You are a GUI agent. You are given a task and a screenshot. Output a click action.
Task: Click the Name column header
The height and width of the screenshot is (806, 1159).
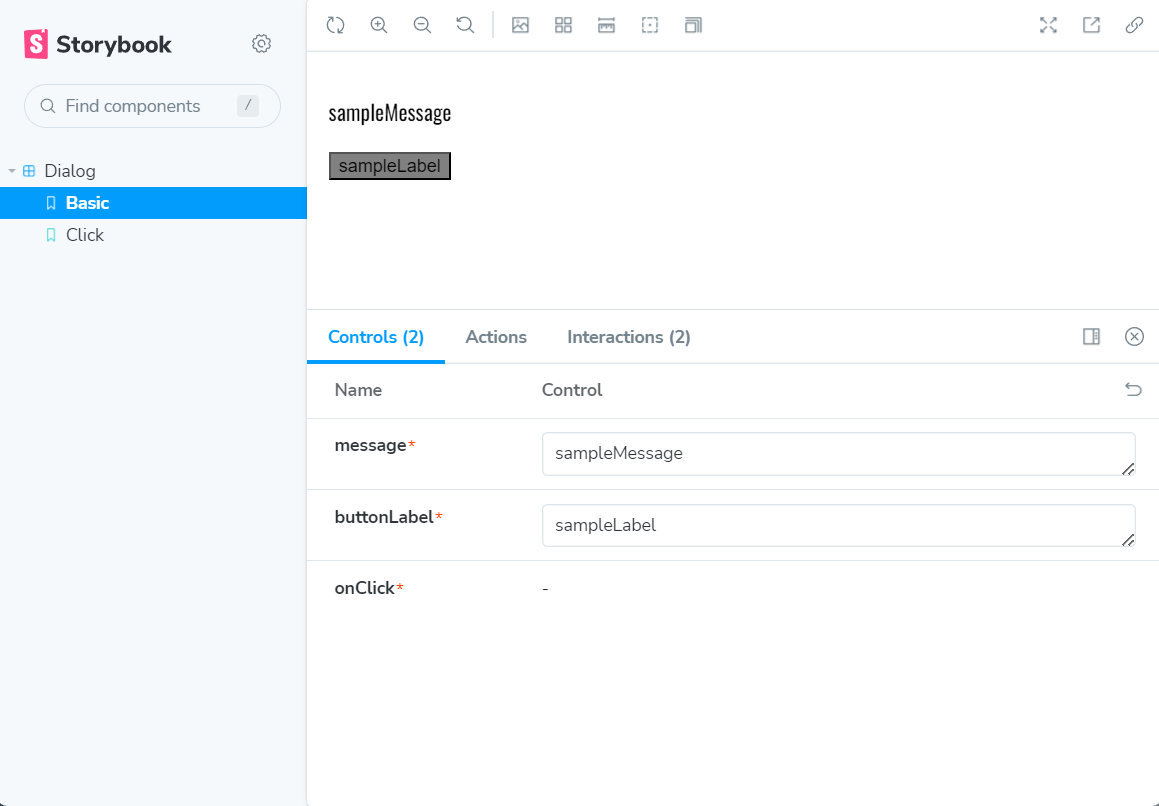pos(358,390)
